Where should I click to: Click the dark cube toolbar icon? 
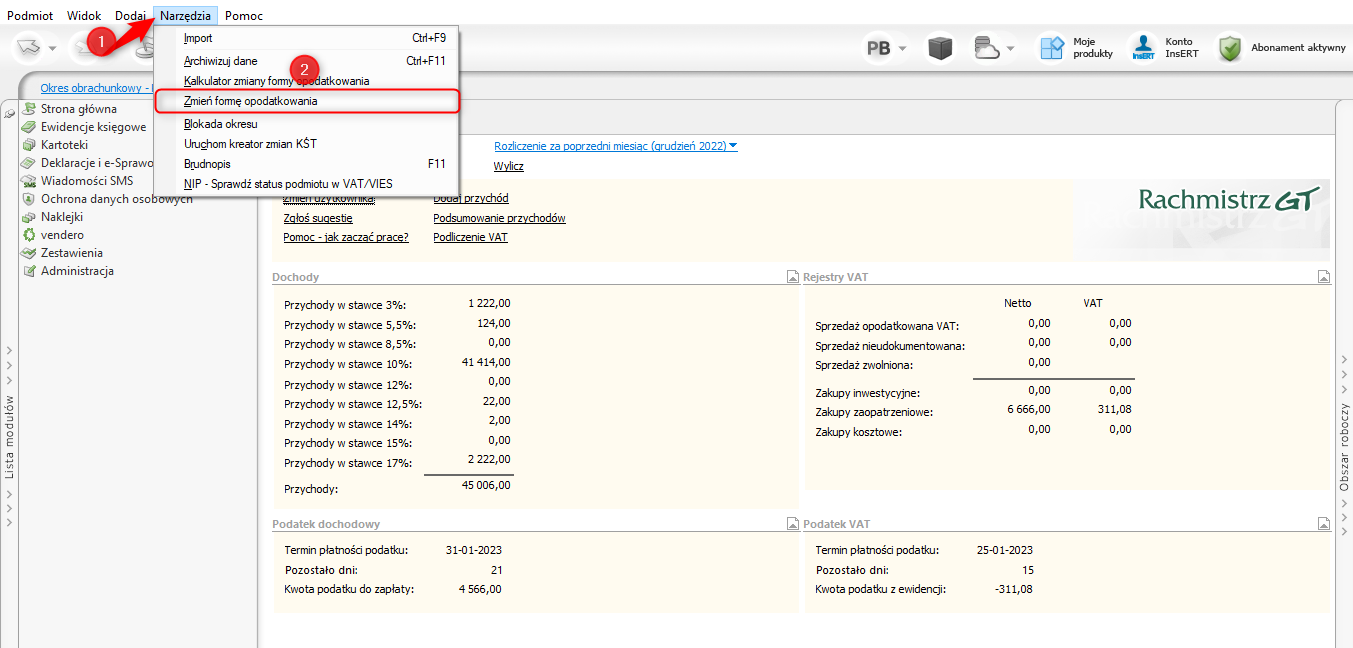940,48
